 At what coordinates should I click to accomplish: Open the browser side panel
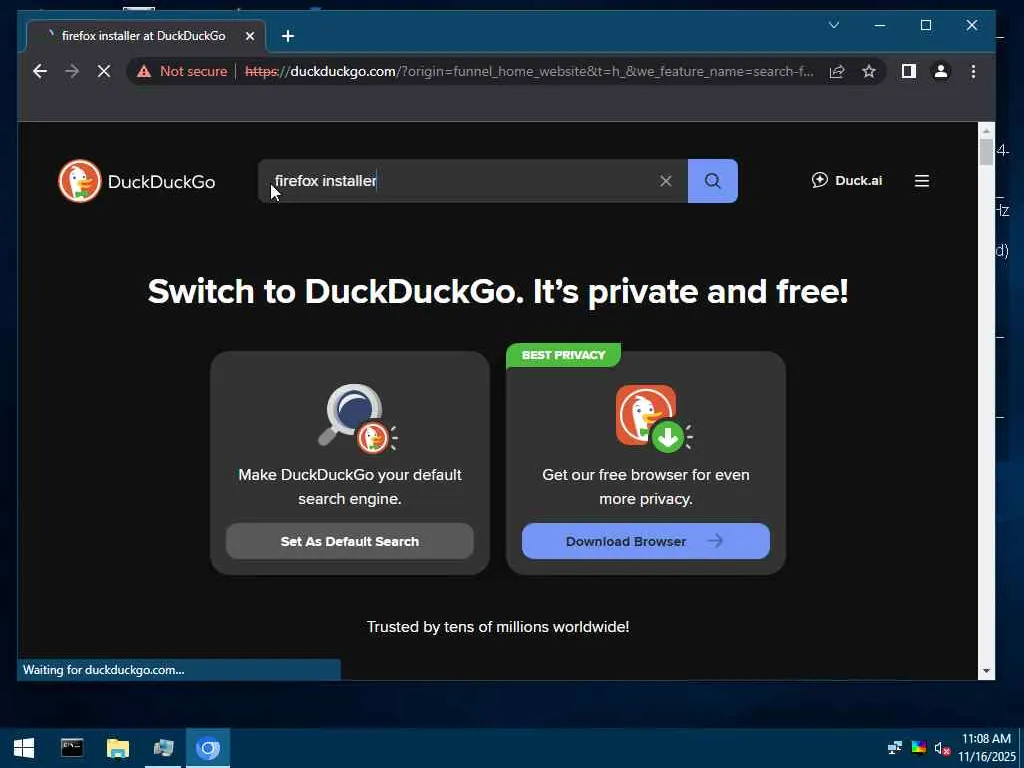[x=908, y=71]
